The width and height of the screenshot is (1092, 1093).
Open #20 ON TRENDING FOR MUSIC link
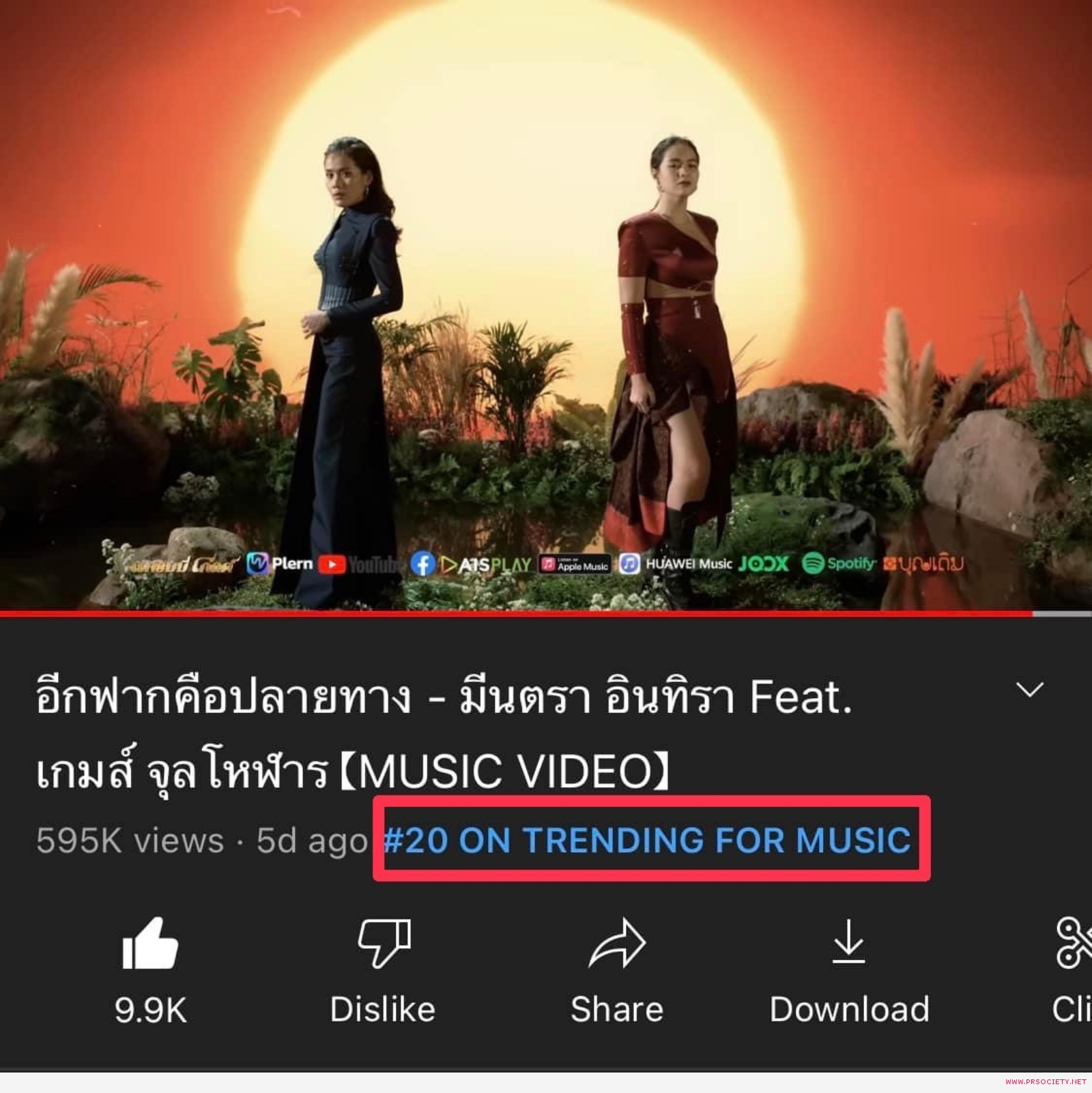[x=647, y=839]
